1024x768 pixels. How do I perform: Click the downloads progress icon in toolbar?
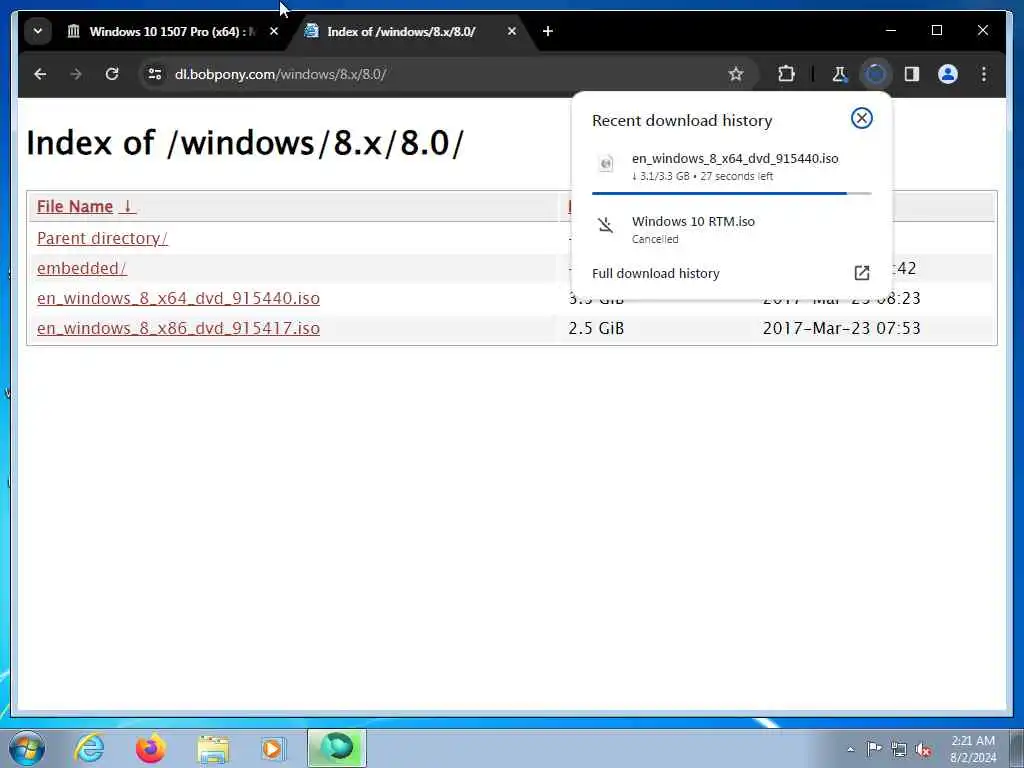coord(876,74)
